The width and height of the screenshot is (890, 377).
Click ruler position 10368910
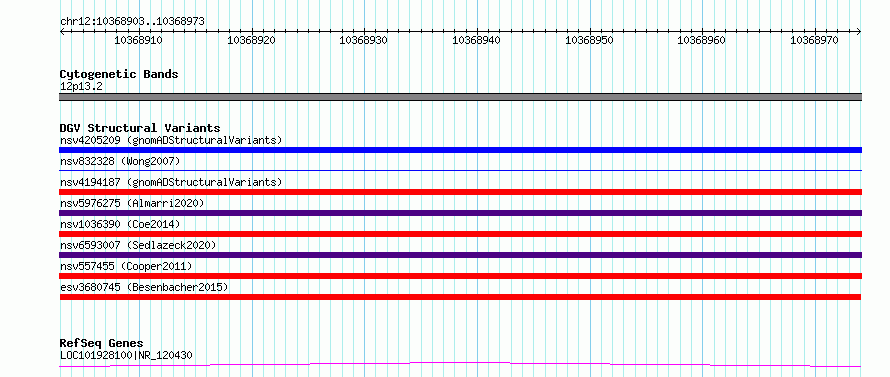pos(138,40)
